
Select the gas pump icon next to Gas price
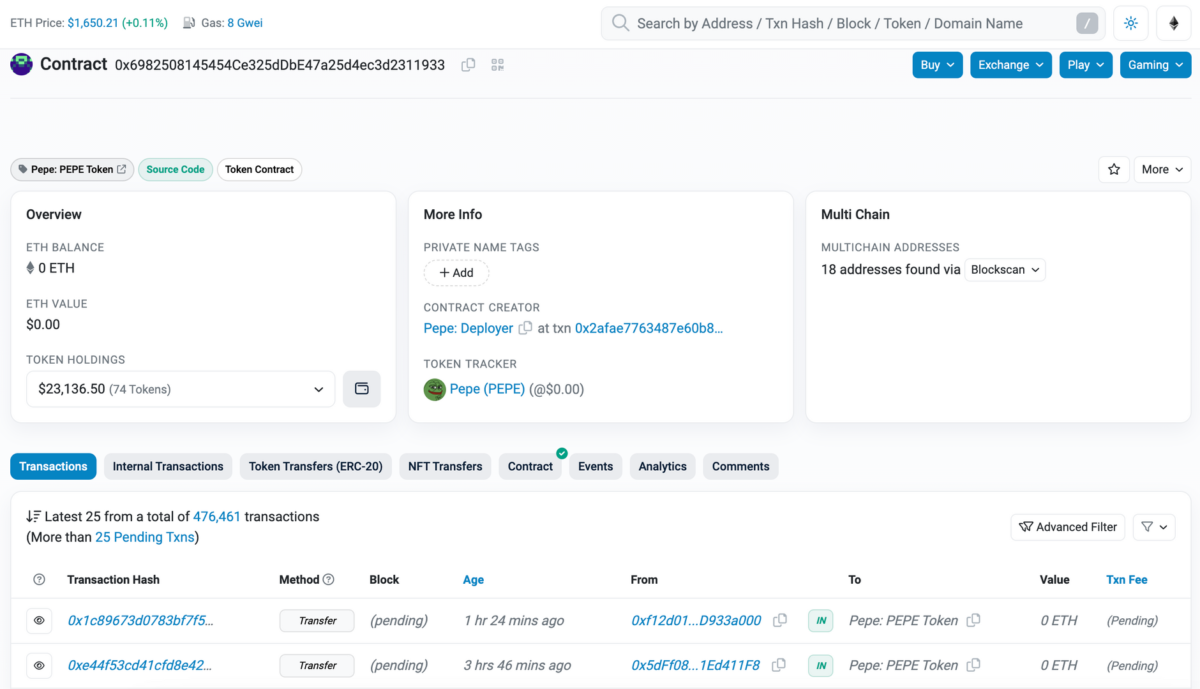coord(189,22)
